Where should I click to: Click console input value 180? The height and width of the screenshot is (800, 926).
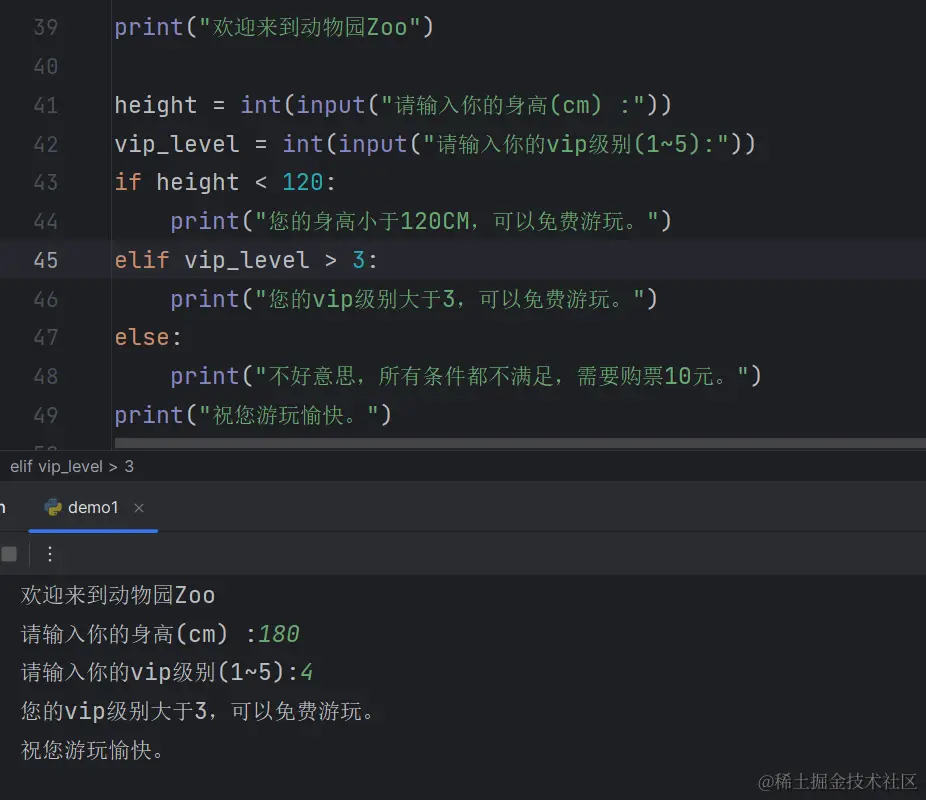(279, 634)
